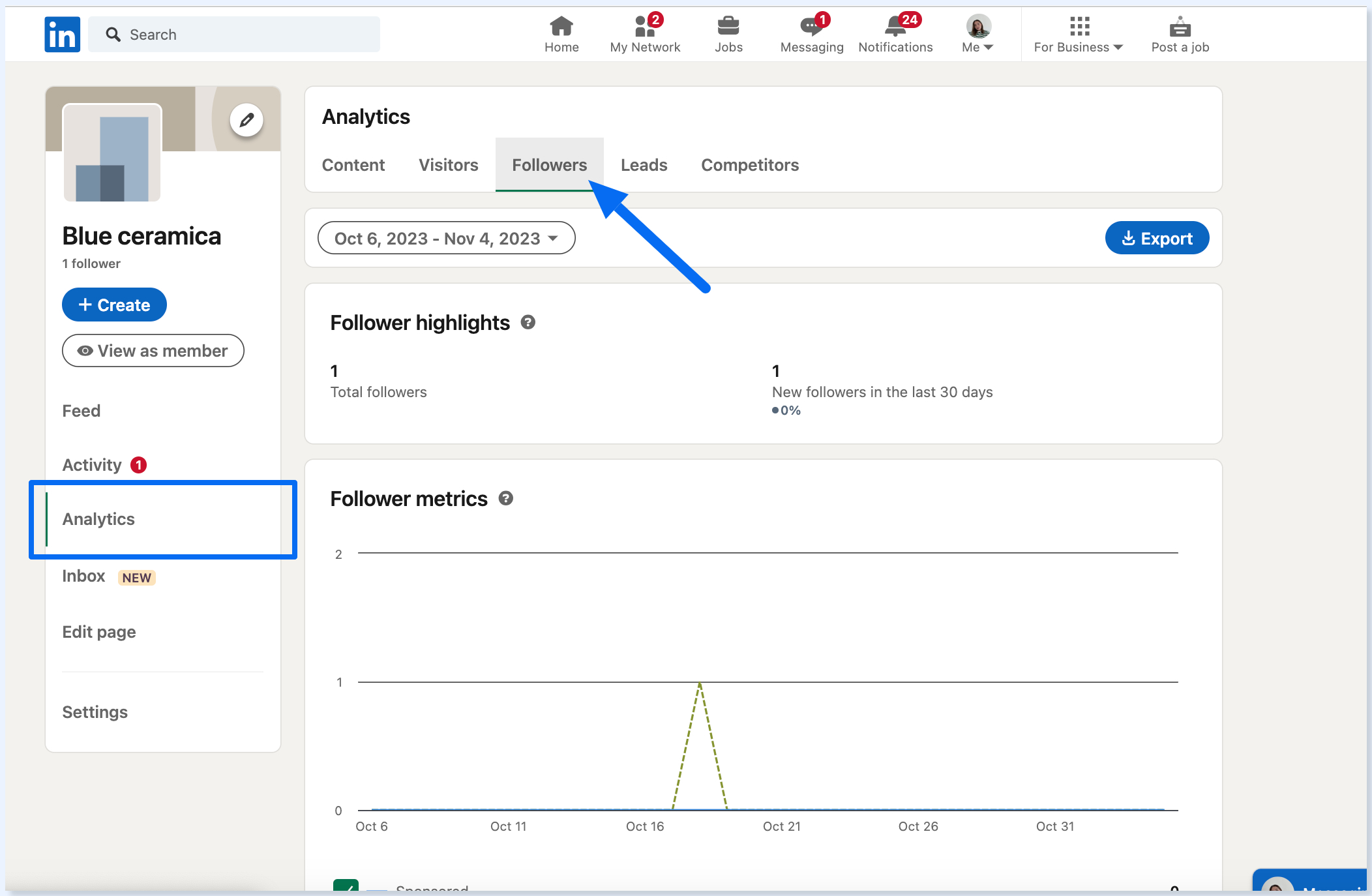Click the Messaging unread badge
The height and width of the screenshot is (896, 1372).
[x=823, y=20]
